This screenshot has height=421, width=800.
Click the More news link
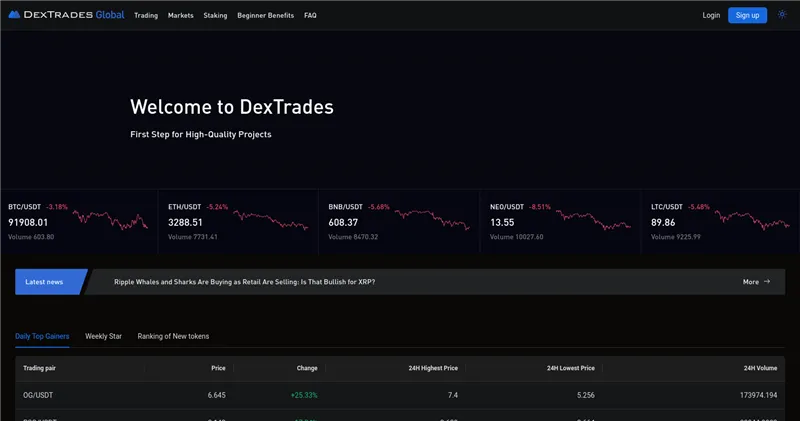(751, 282)
